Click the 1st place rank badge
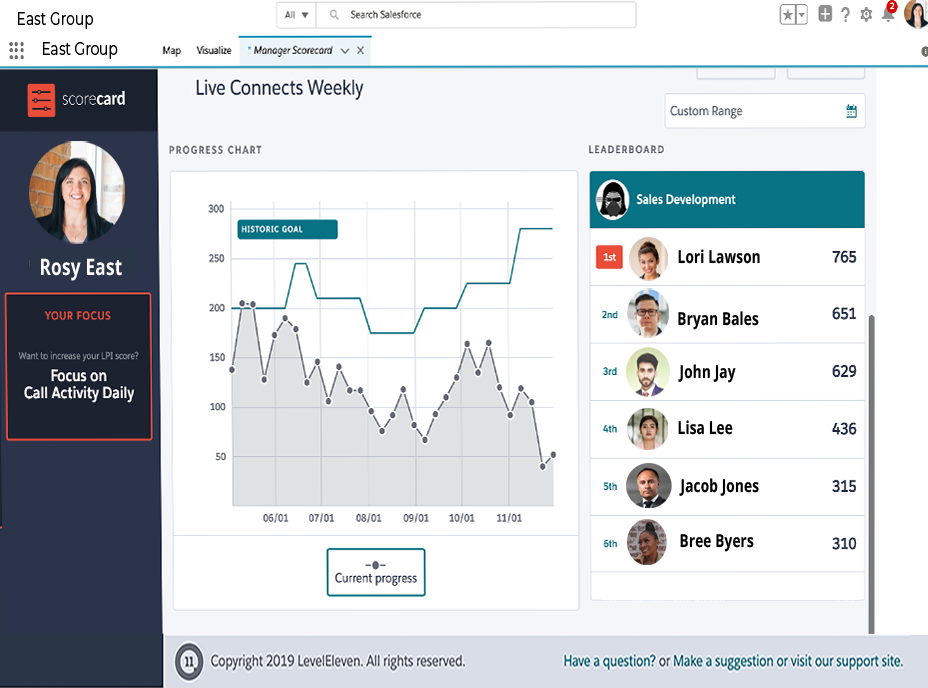This screenshot has width=928, height=688. click(609, 257)
